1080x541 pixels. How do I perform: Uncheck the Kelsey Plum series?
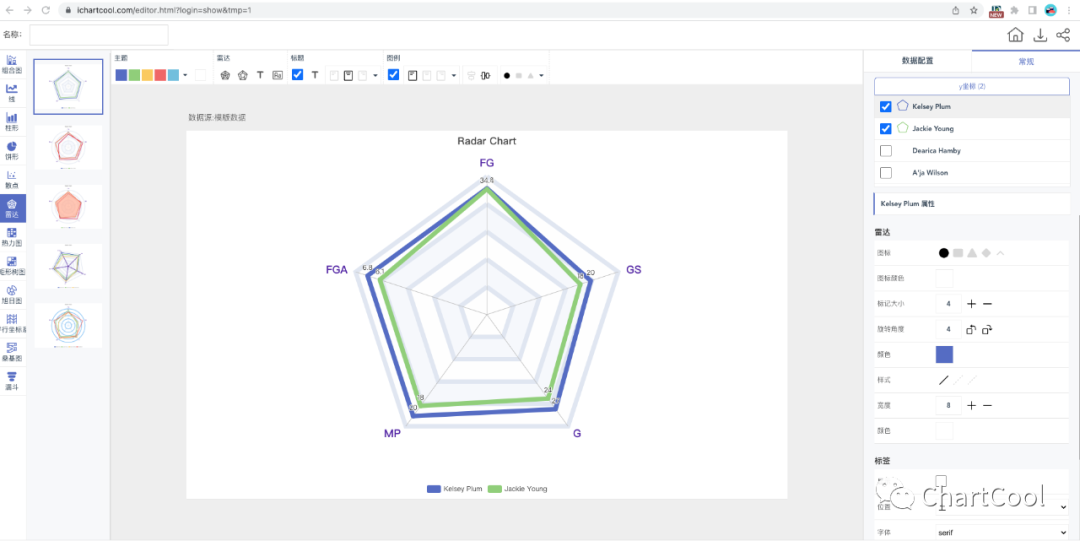886,107
